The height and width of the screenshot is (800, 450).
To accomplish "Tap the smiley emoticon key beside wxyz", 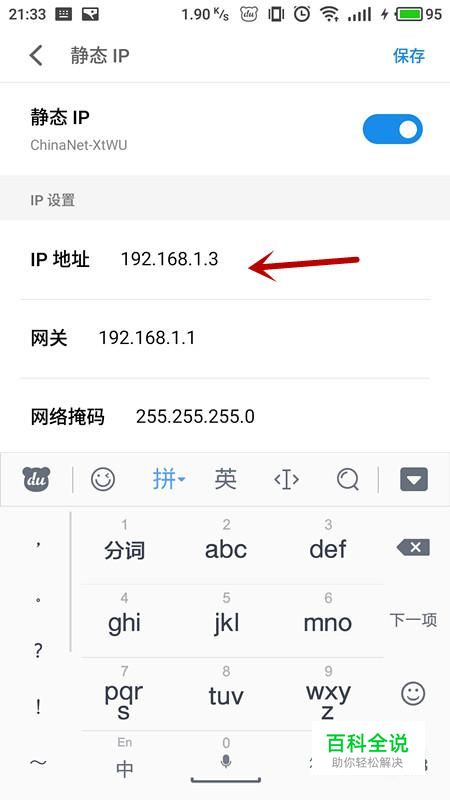I will tap(413, 693).
